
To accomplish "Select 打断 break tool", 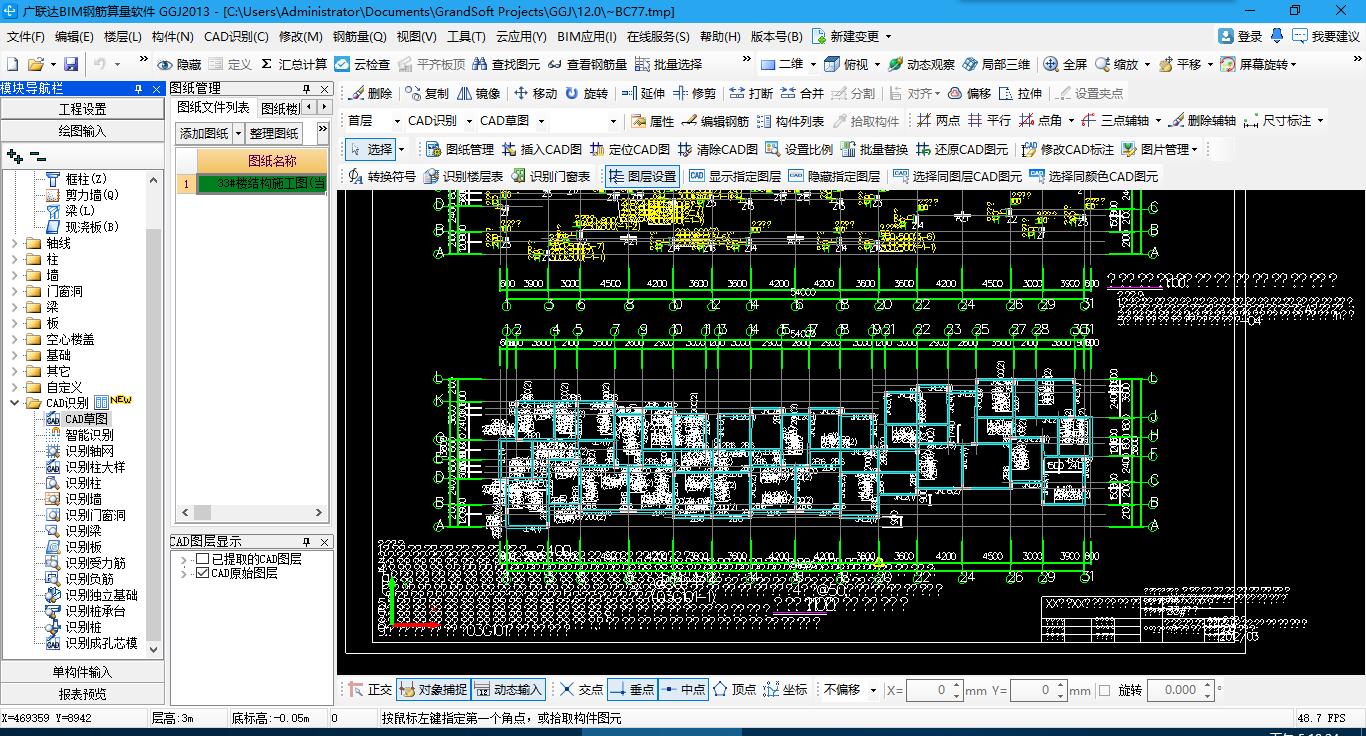I will point(751,93).
